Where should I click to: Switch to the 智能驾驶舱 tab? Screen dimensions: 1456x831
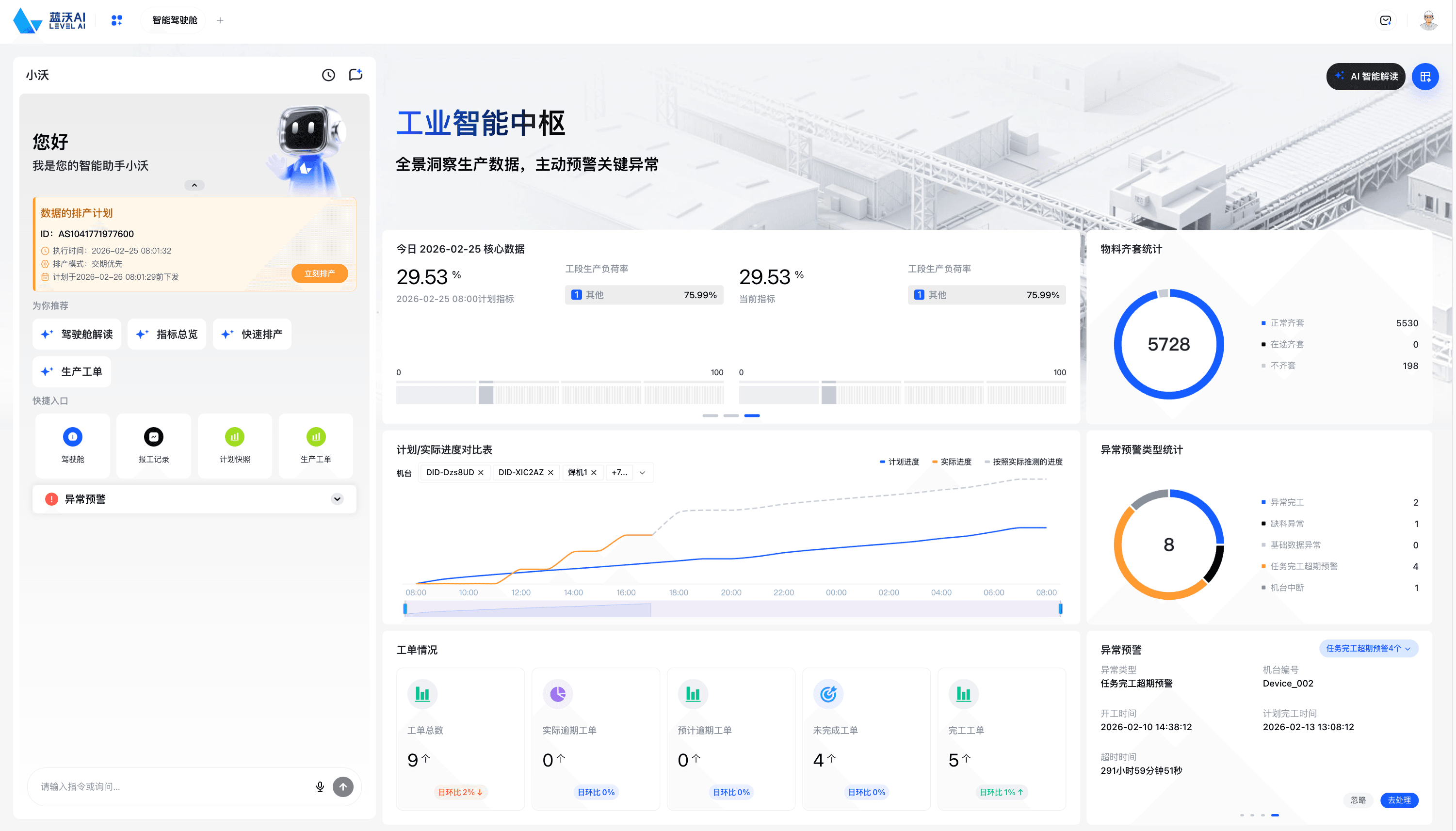tap(174, 20)
